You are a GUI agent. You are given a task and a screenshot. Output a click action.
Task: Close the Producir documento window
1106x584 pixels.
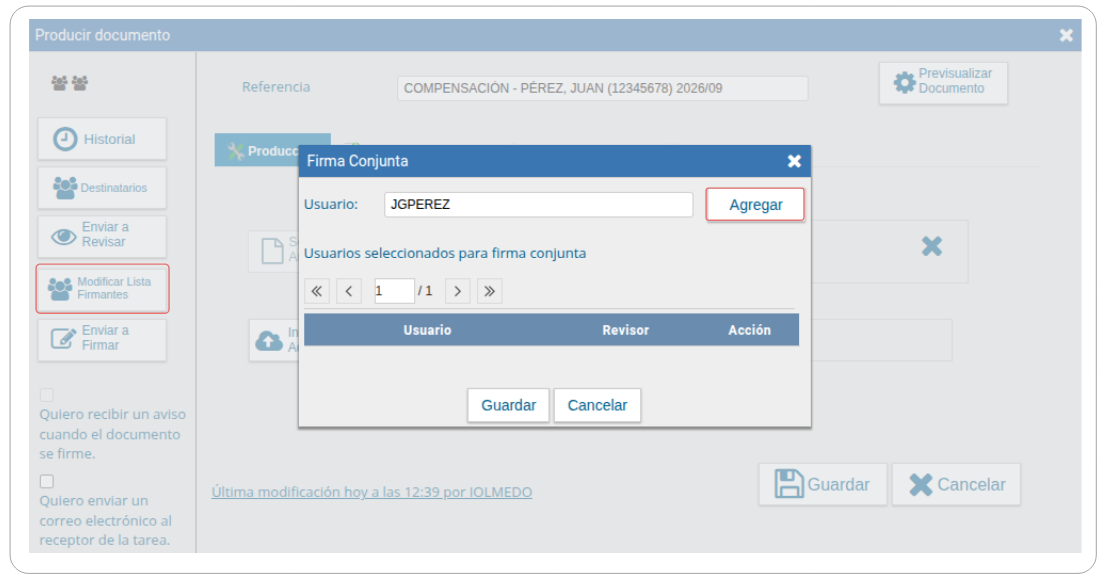pos(1066,35)
